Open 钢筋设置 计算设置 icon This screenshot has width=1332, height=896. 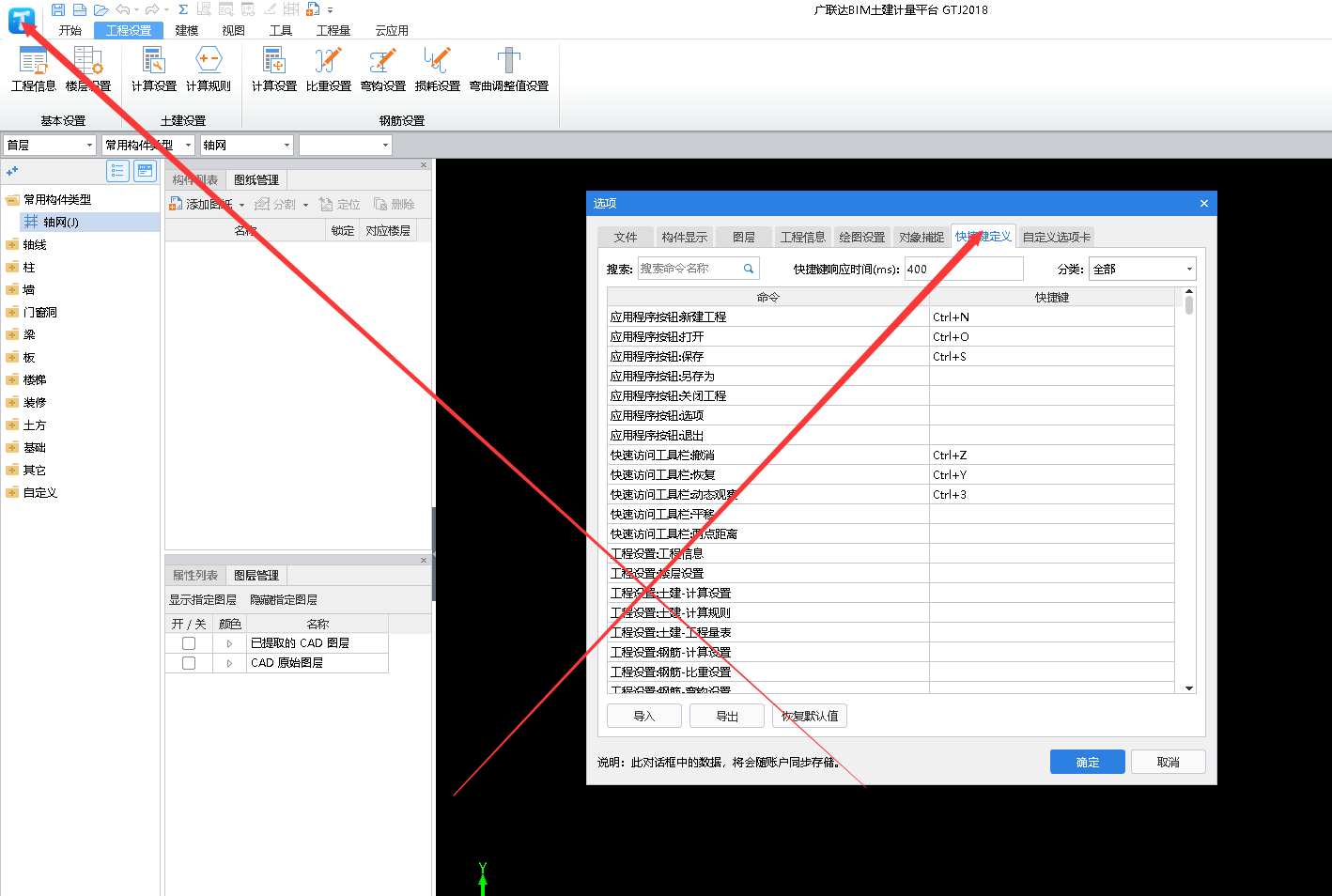coord(274,70)
